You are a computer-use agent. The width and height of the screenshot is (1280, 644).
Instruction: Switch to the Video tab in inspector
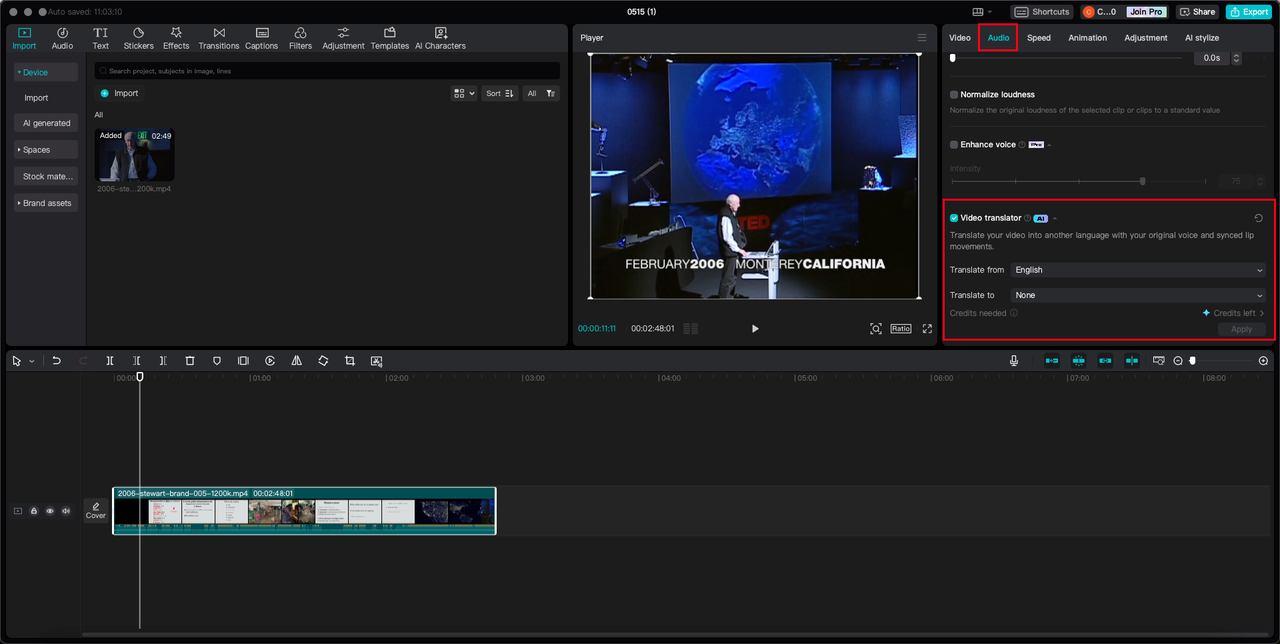(960, 38)
